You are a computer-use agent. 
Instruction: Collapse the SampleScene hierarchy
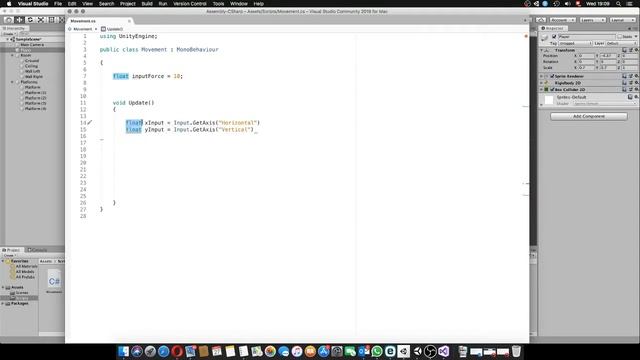tap(7, 39)
